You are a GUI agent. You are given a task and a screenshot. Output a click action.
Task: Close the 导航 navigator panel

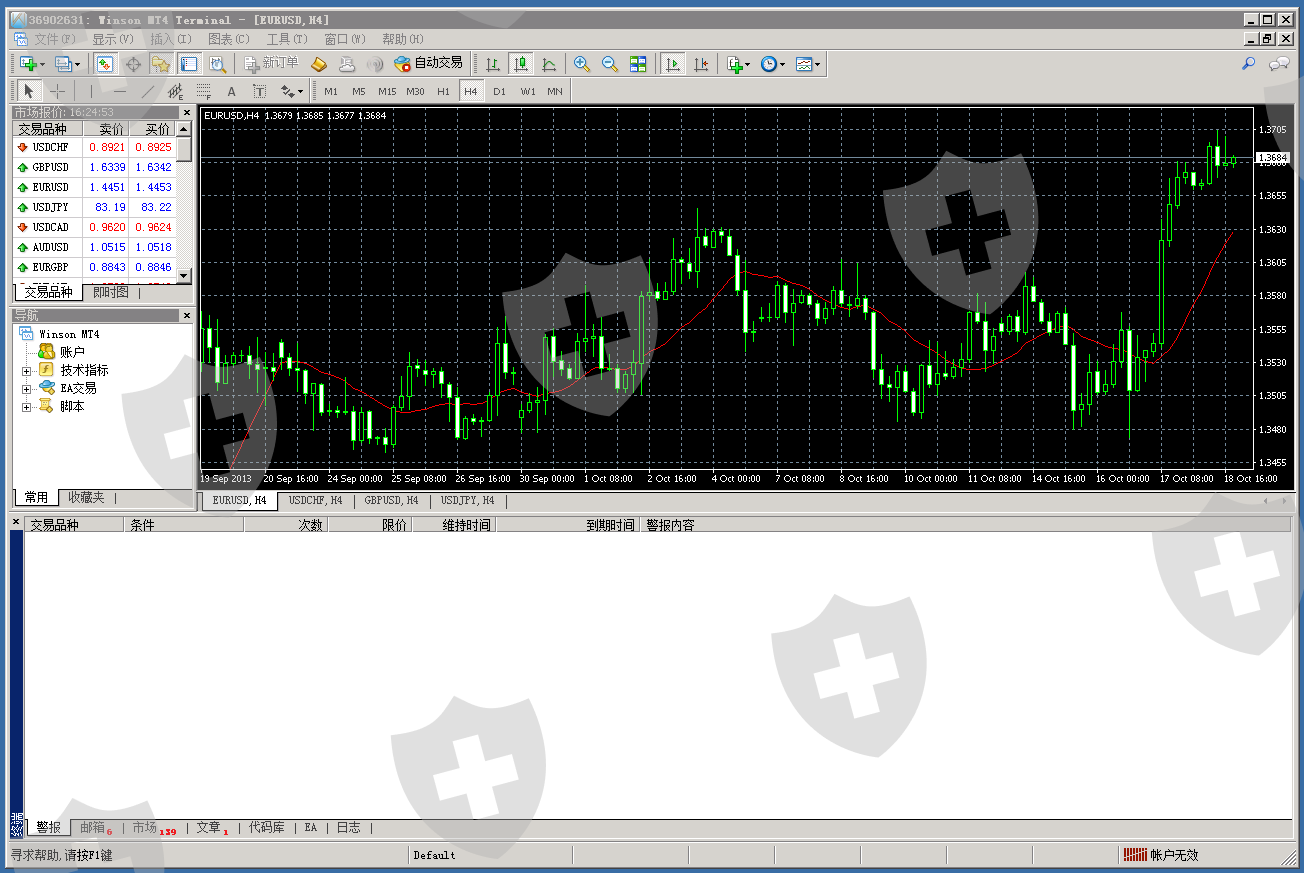coord(186,315)
